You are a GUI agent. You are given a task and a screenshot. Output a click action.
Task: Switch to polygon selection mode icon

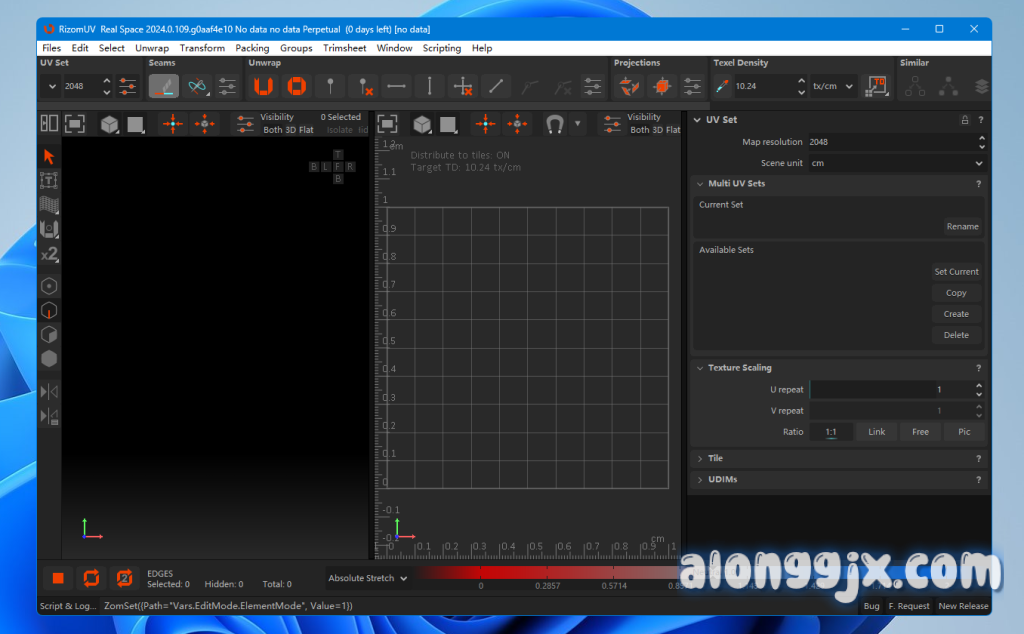[x=49, y=334]
